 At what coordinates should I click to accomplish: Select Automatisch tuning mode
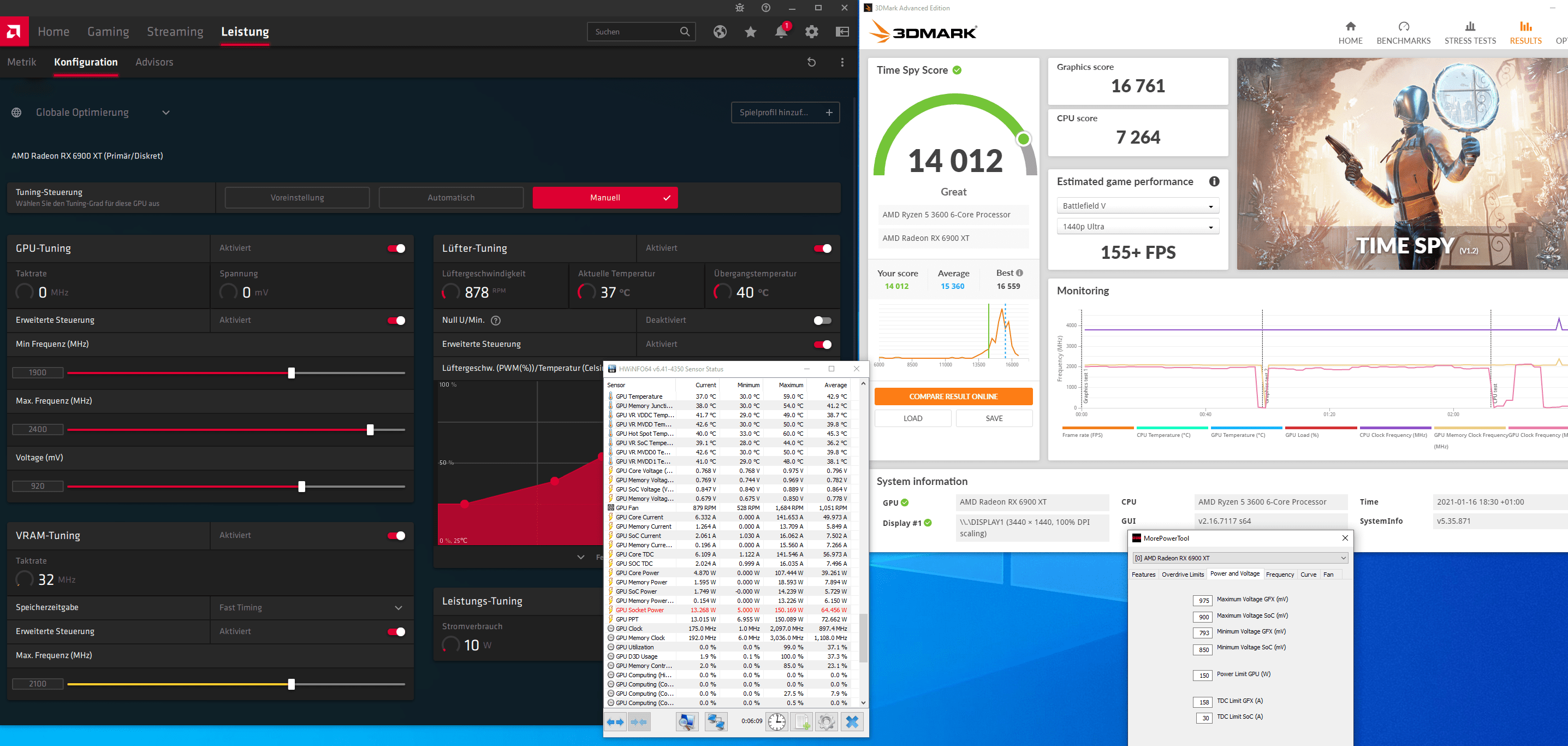point(451,197)
